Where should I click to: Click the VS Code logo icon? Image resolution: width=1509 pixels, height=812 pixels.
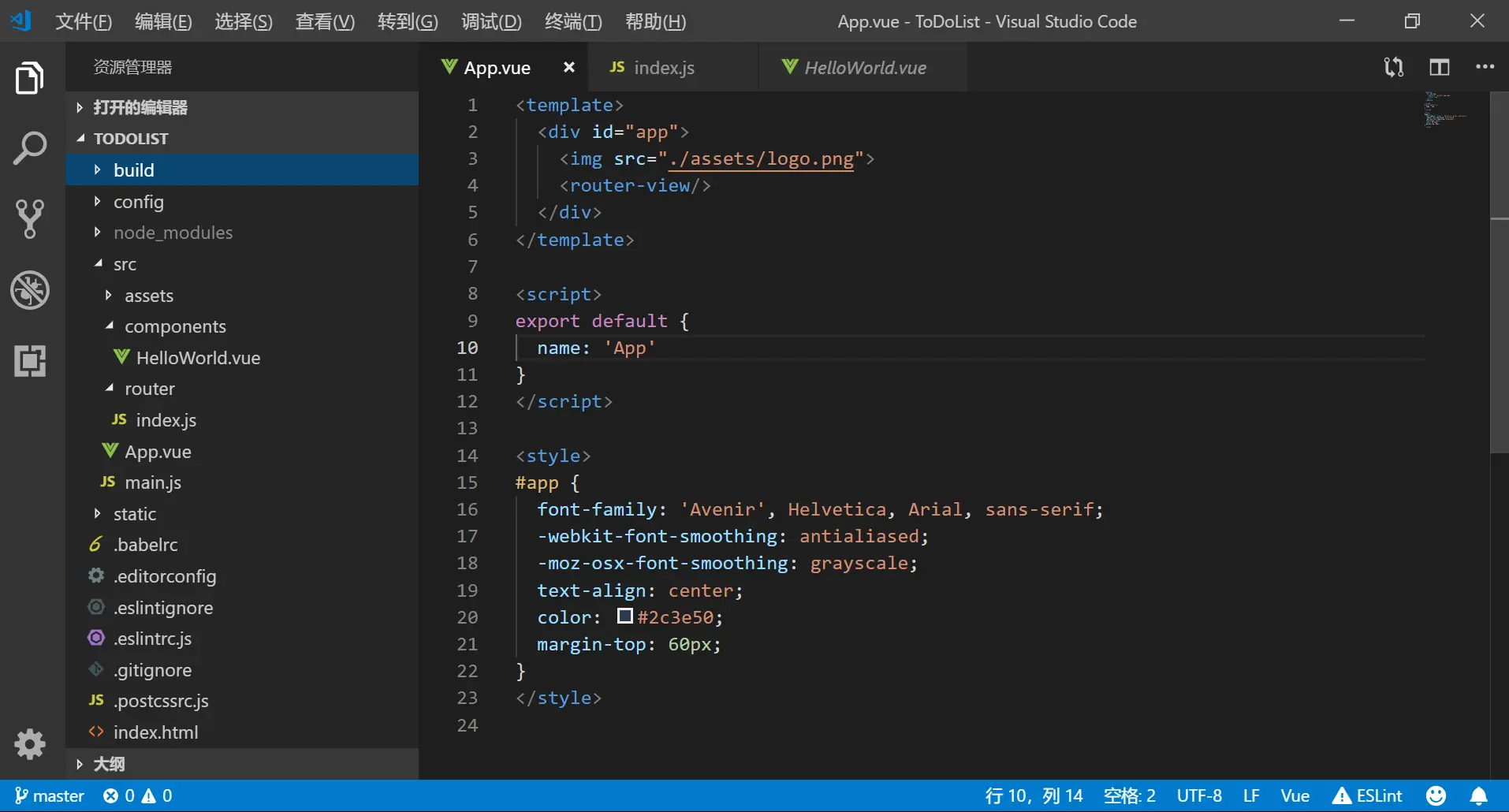coord(21,21)
